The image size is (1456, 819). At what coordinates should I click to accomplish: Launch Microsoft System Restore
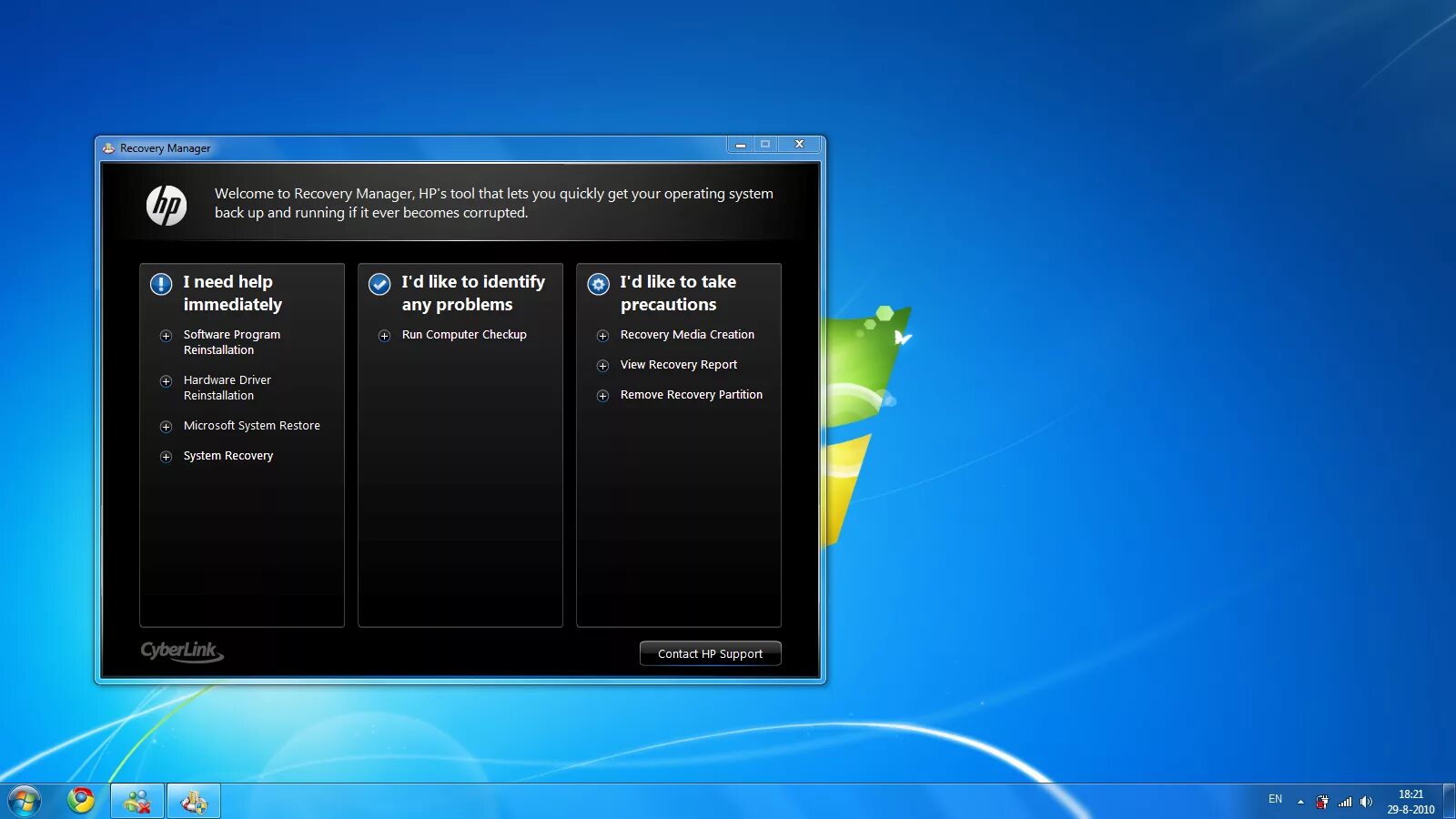(251, 426)
